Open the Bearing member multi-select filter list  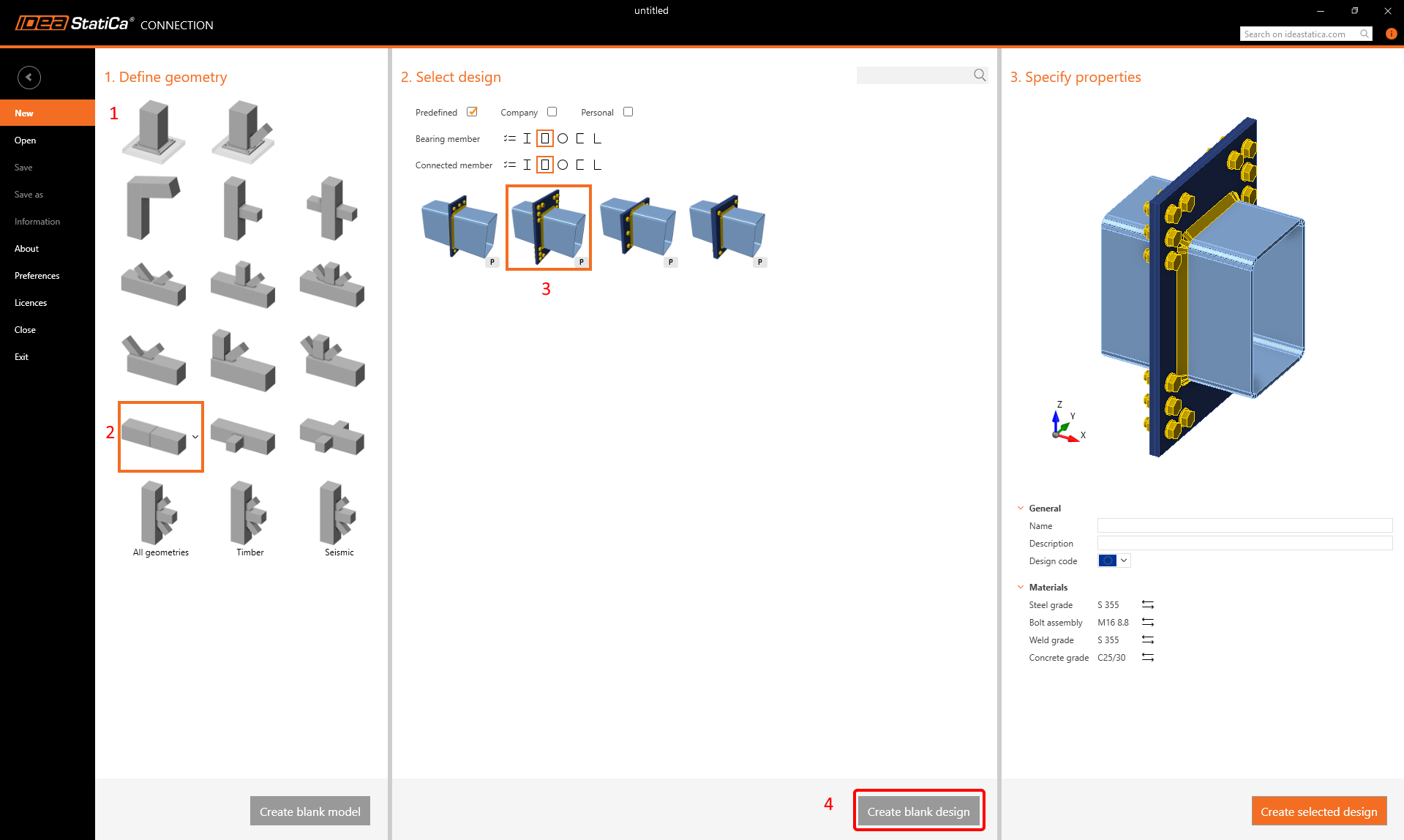(510, 138)
